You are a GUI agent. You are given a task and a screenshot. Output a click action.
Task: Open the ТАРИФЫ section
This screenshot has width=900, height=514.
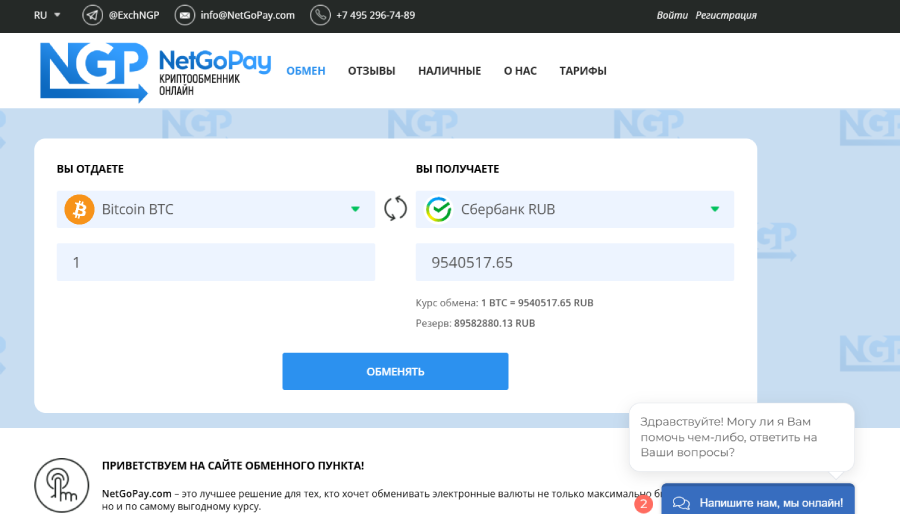click(583, 71)
